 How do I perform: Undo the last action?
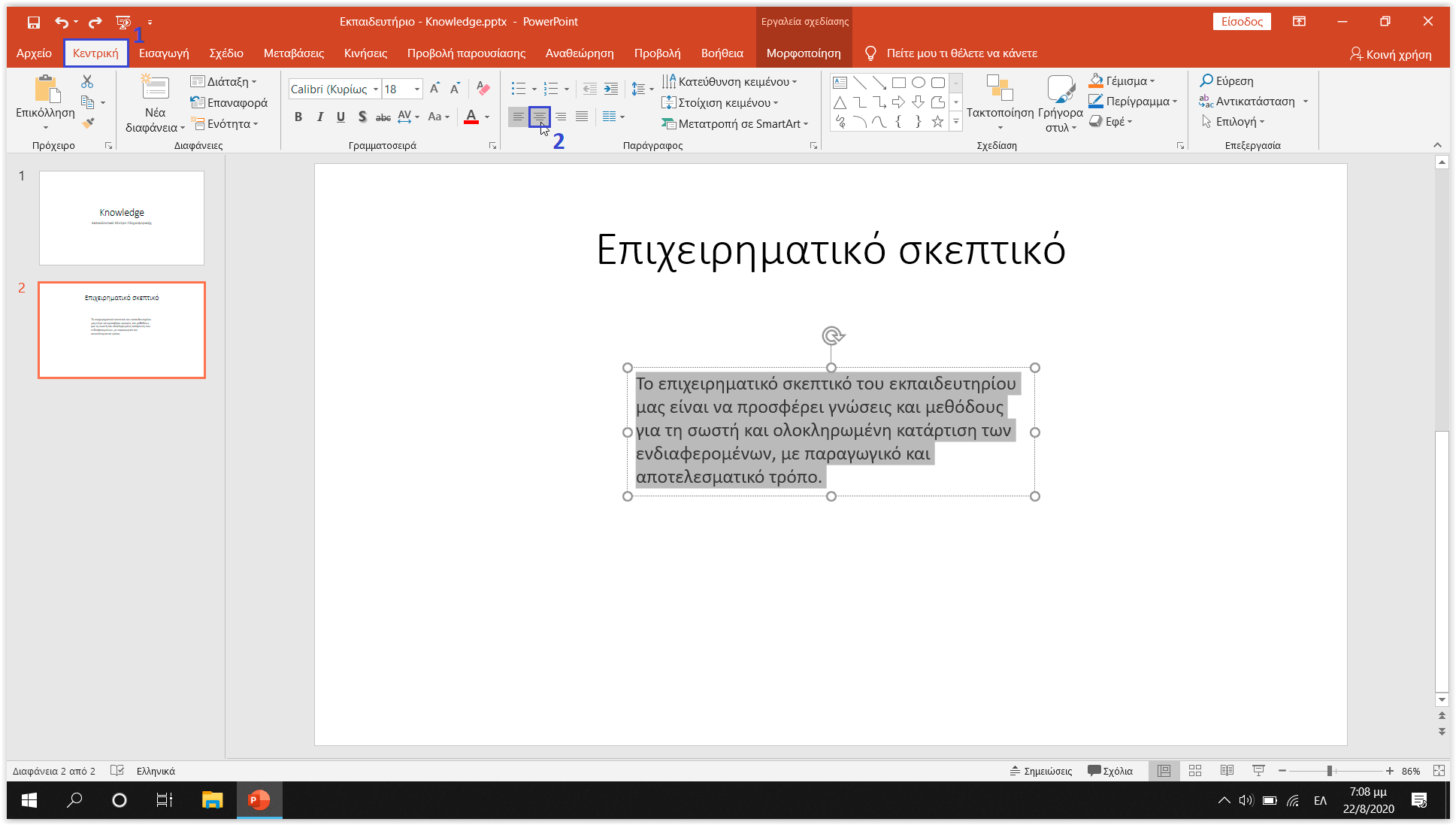click(x=61, y=23)
